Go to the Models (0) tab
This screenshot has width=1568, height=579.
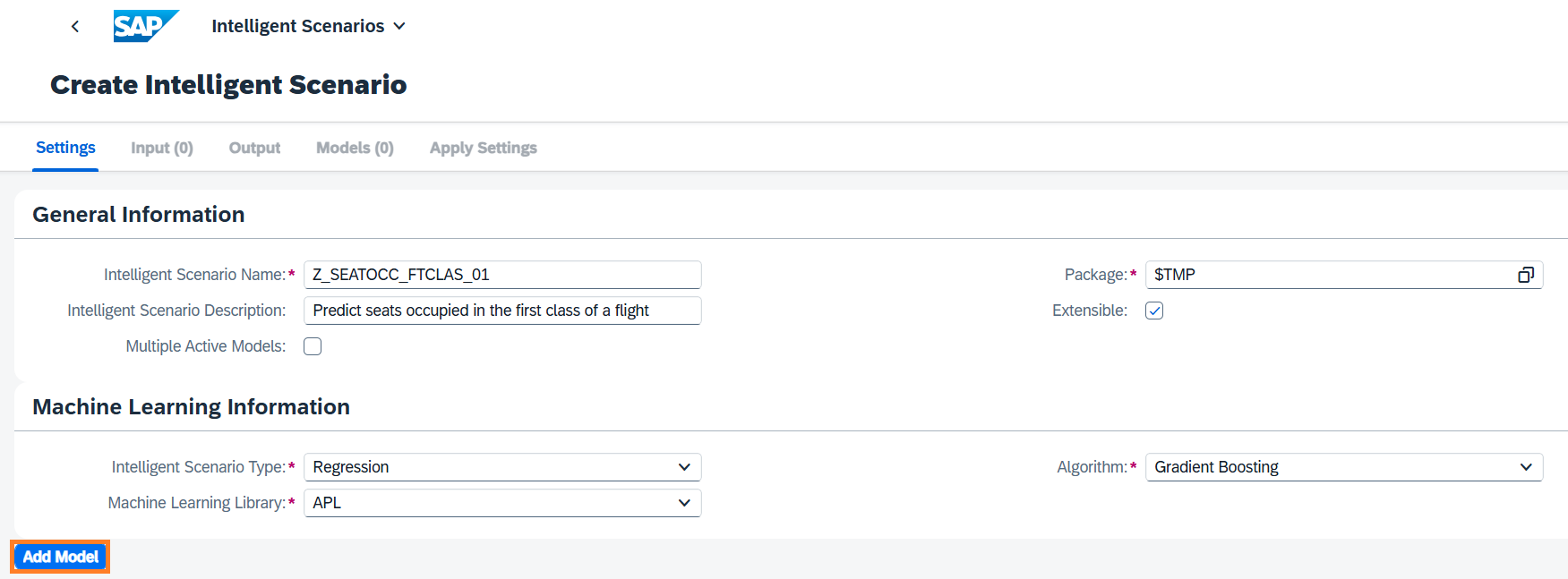(355, 148)
